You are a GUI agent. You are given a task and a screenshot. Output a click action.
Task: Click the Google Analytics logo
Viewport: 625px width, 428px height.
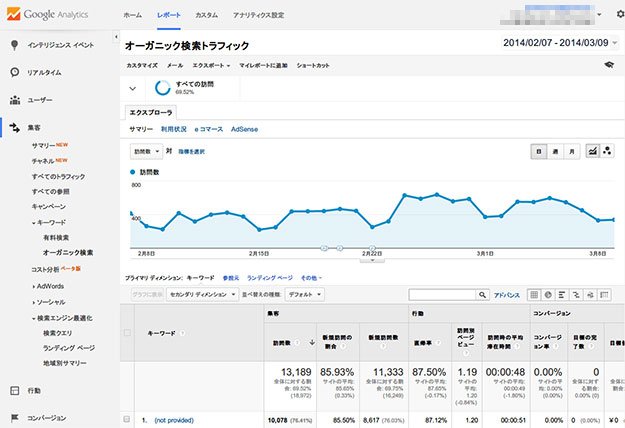(47, 14)
